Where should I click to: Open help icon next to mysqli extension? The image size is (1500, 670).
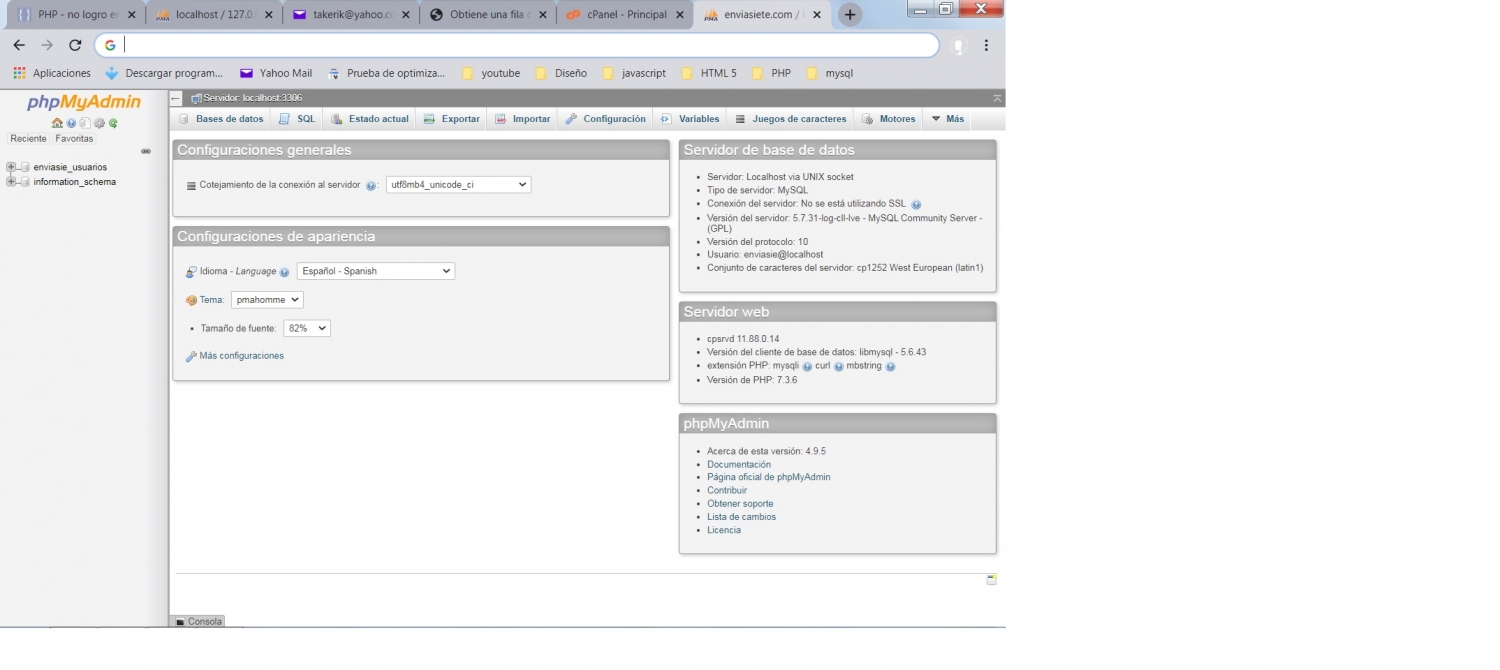(807, 367)
